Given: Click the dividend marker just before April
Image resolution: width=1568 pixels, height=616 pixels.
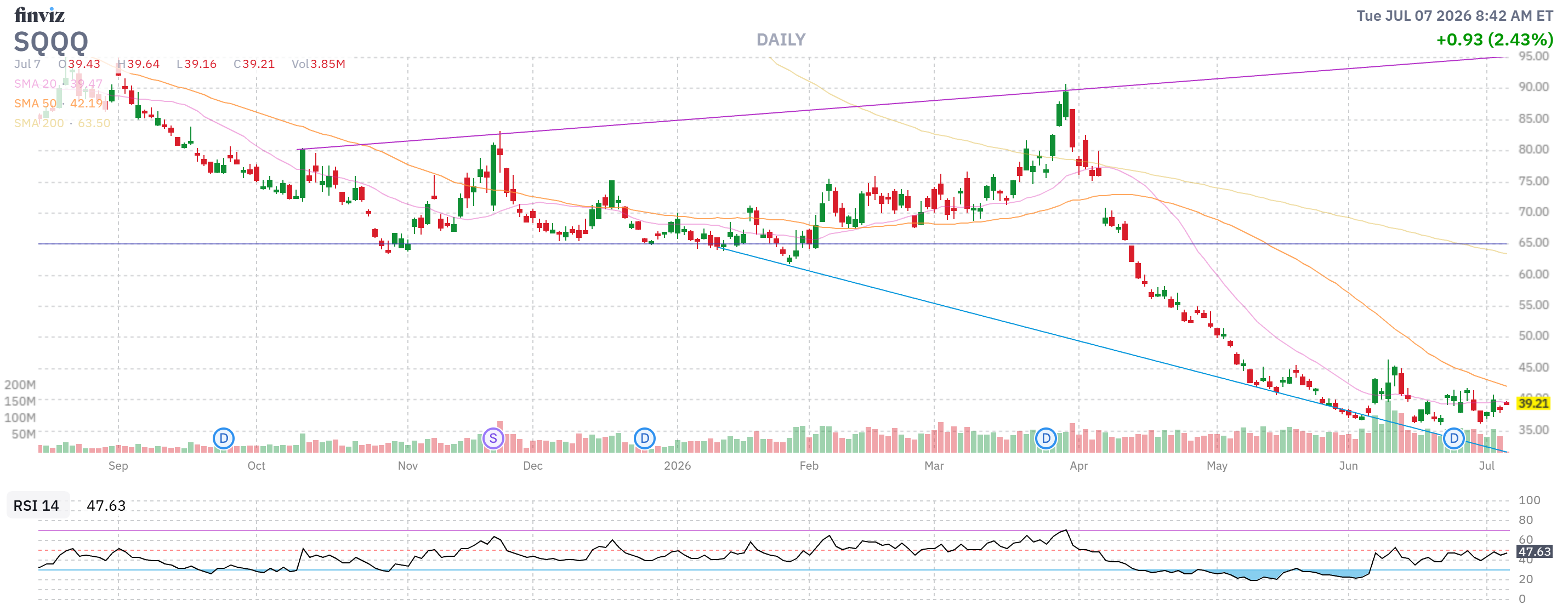Looking at the screenshot, I should (x=1046, y=438).
